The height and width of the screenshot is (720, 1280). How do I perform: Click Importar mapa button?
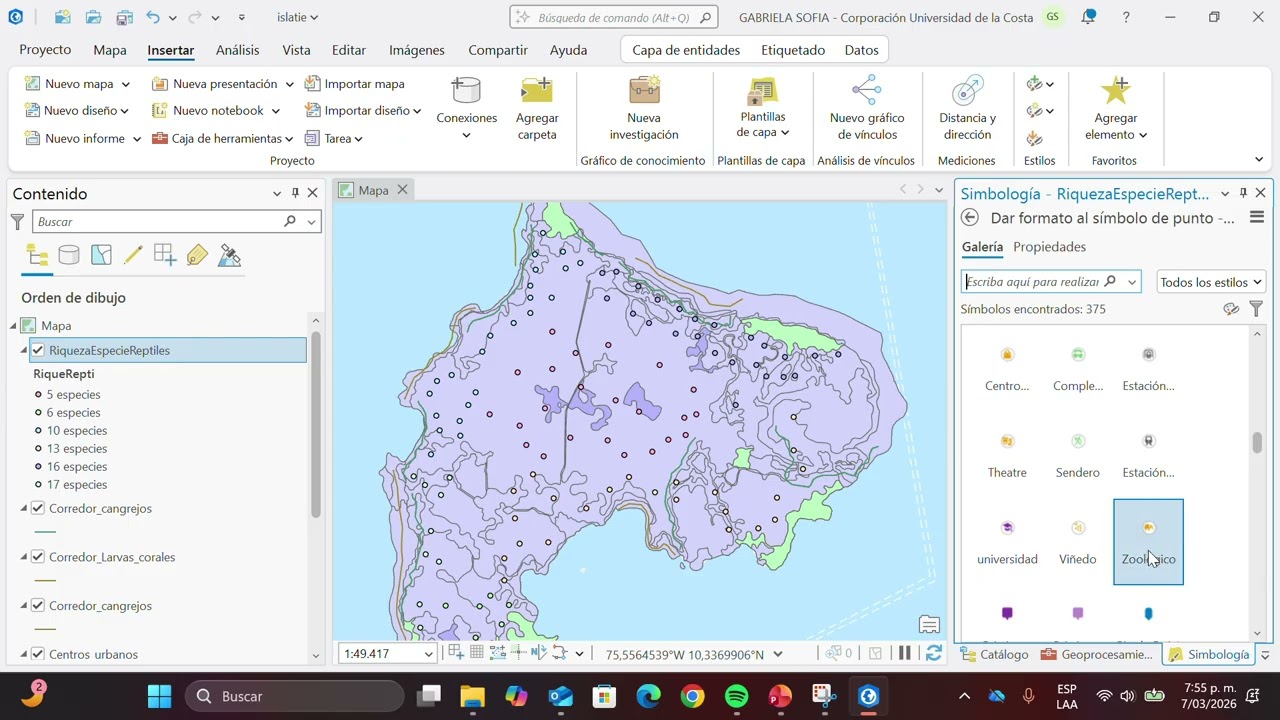point(355,84)
